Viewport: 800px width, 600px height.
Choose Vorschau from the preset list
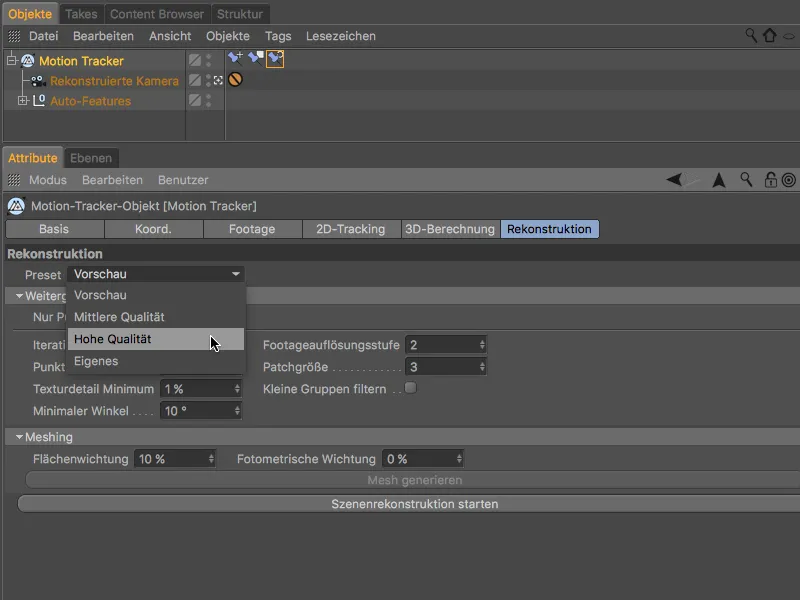point(156,295)
